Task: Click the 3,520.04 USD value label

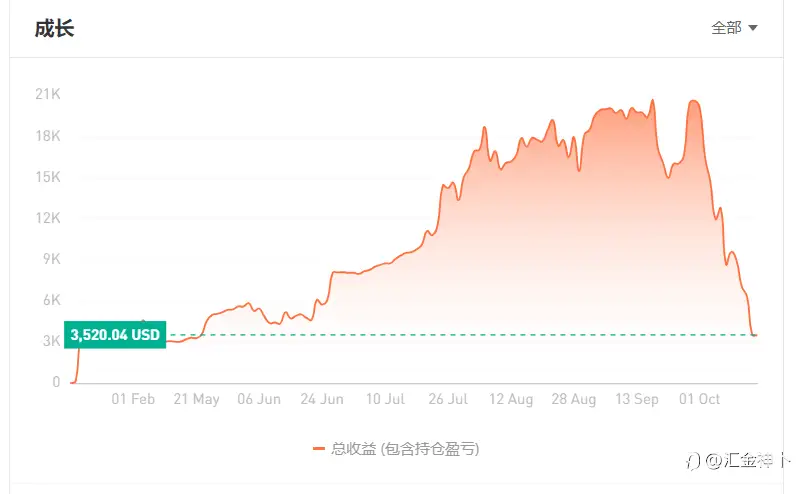Action: coord(115,335)
